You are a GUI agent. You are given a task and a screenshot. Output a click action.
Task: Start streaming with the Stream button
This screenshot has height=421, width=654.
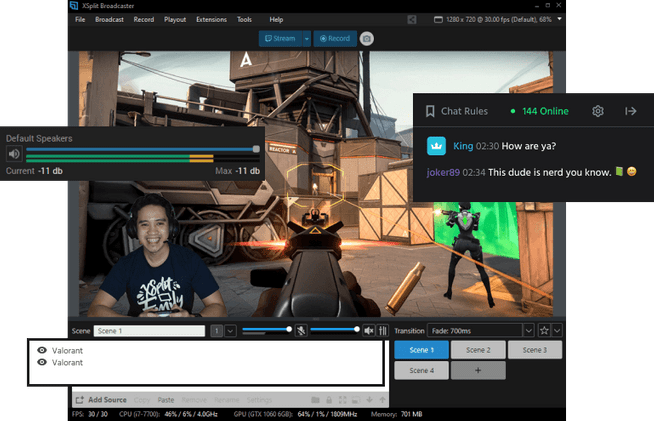(280, 39)
